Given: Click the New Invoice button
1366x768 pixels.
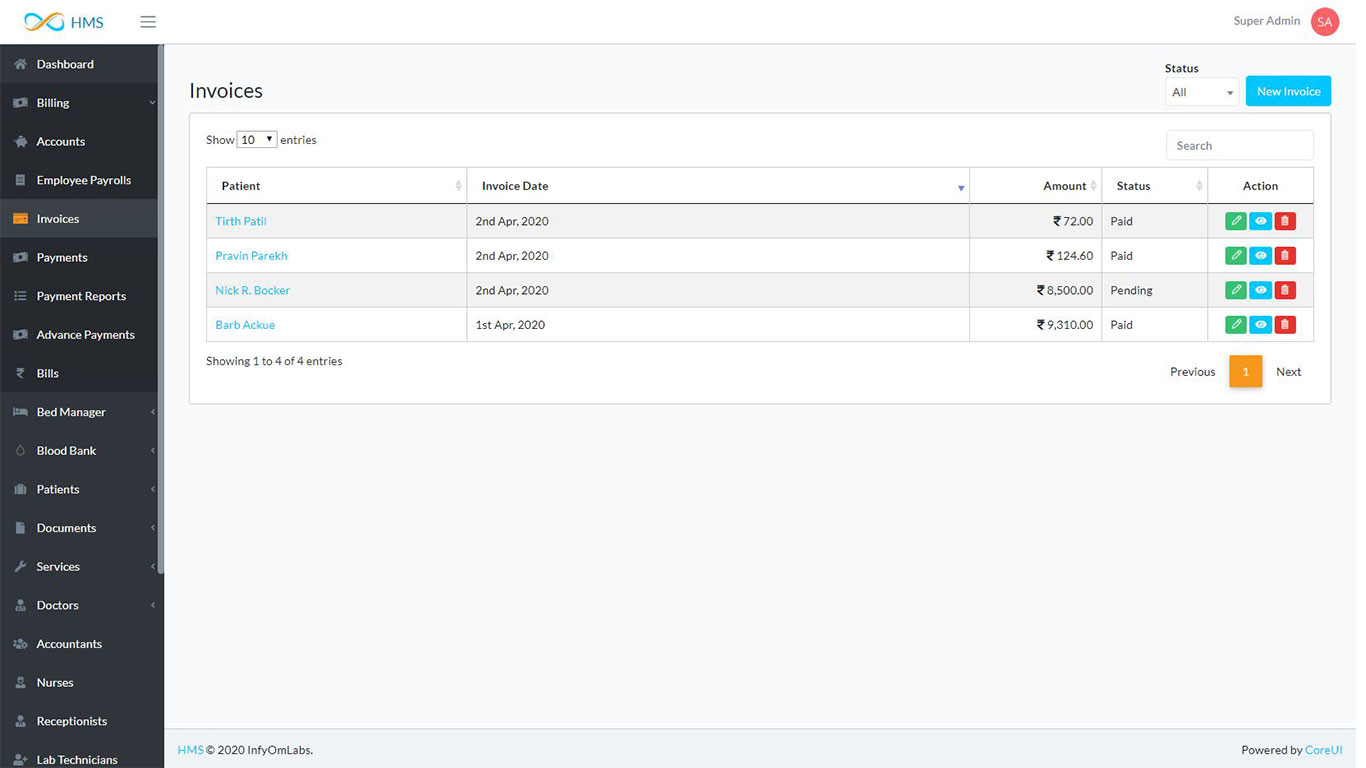Looking at the screenshot, I should pyautogui.click(x=1288, y=91).
